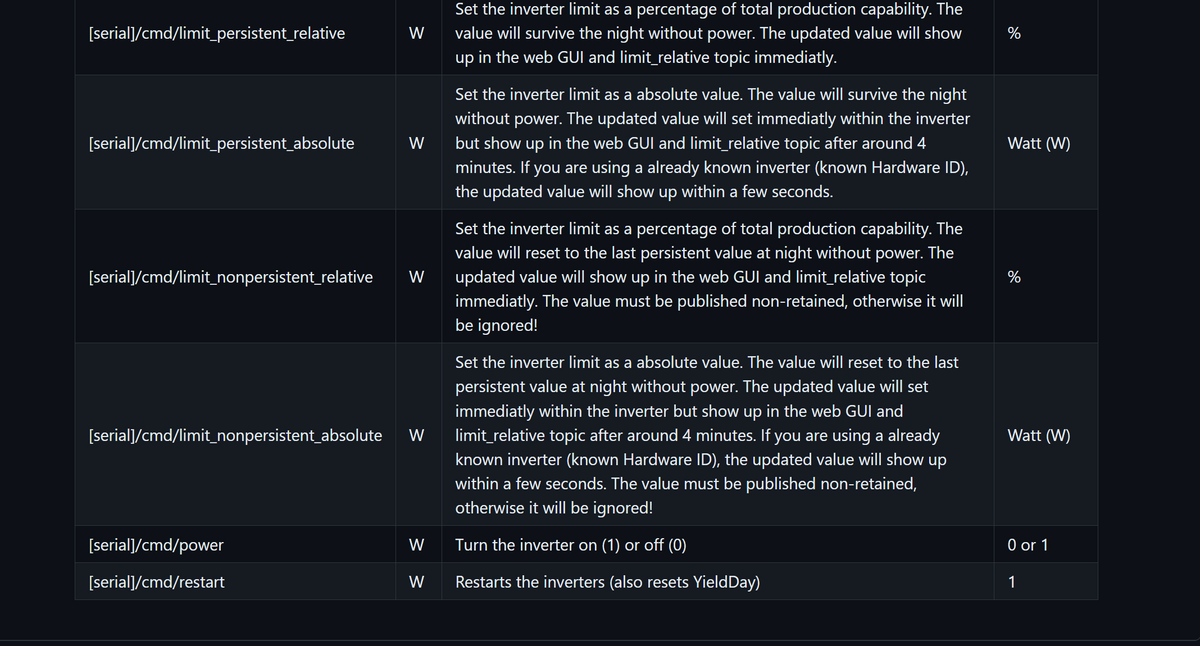Click the W beside limit_persistent_relative

(x=417, y=33)
